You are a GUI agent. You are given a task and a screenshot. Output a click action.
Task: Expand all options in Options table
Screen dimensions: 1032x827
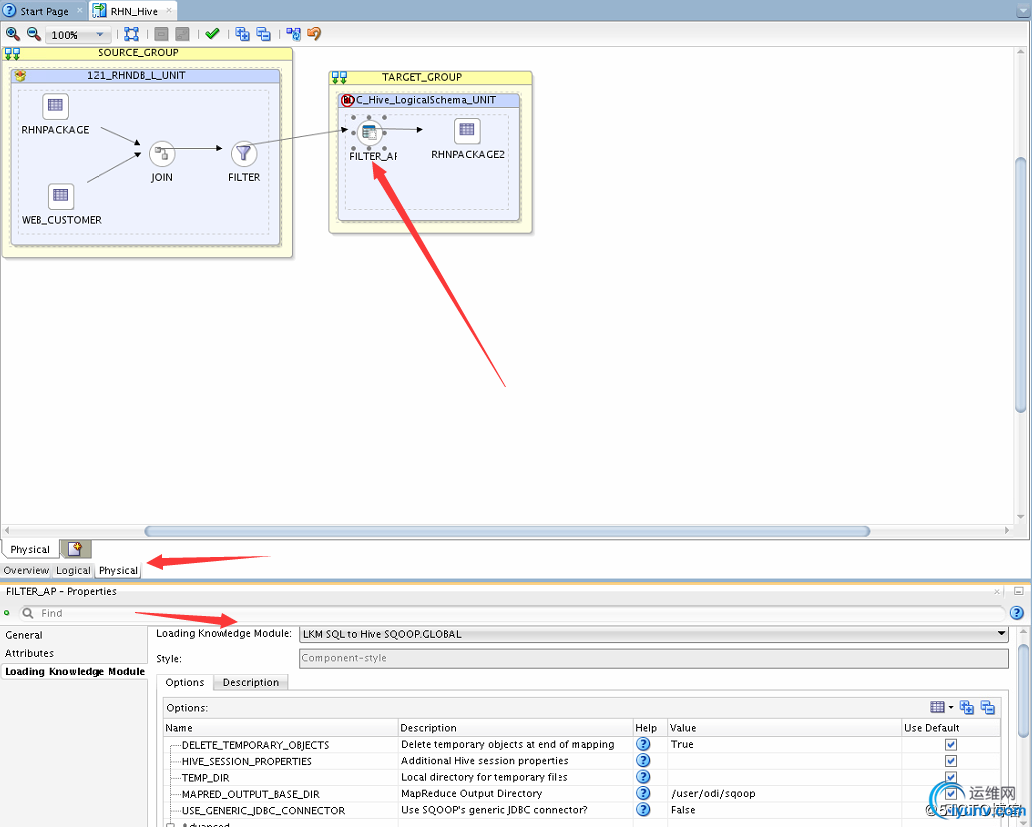(966, 707)
